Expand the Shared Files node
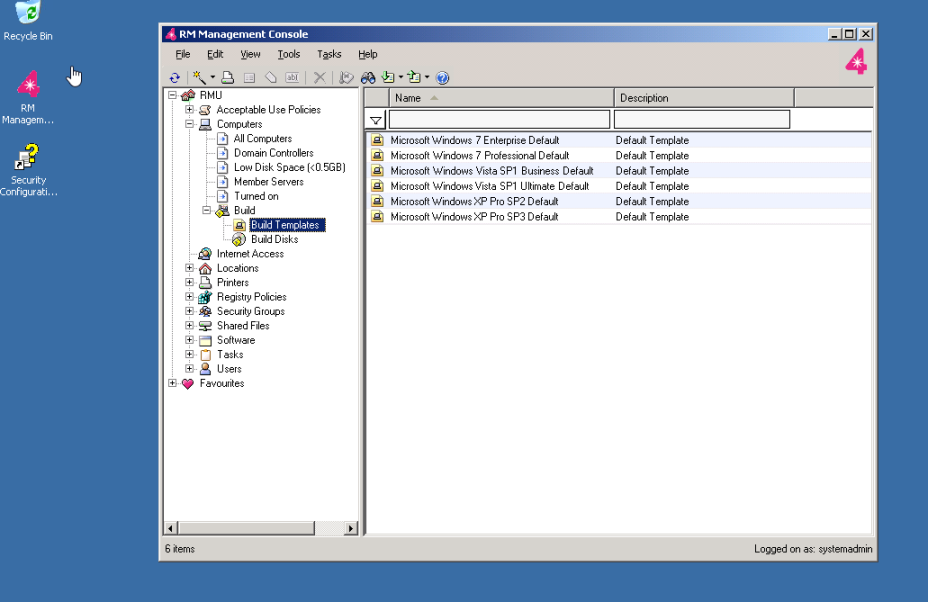 pyautogui.click(x=189, y=326)
